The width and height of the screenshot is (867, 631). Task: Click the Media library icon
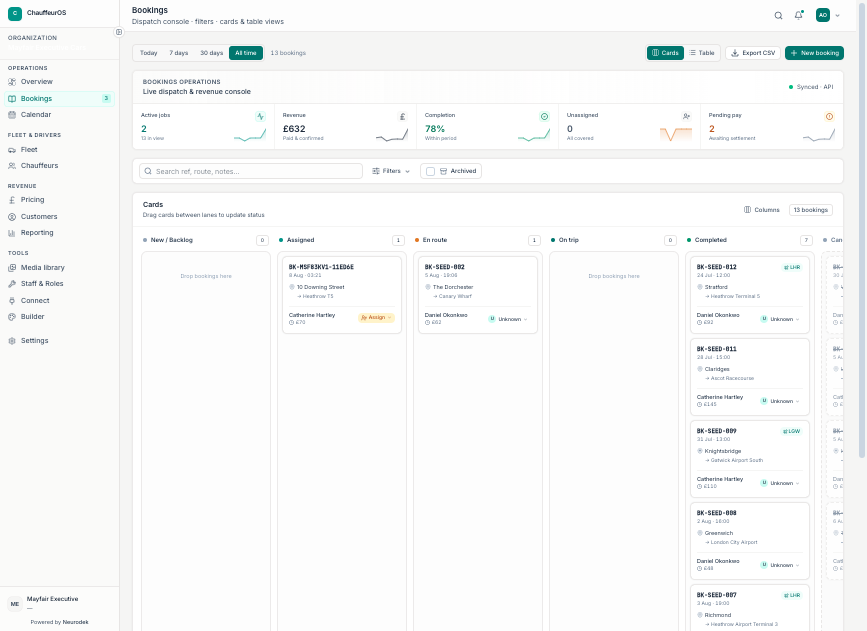(x=12, y=268)
